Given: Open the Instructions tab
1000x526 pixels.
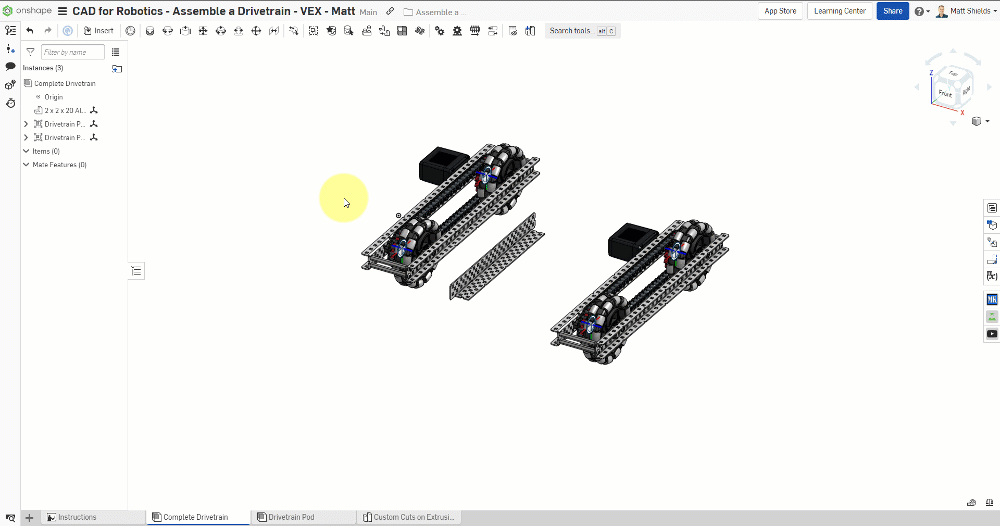Looking at the screenshot, I should (77, 517).
